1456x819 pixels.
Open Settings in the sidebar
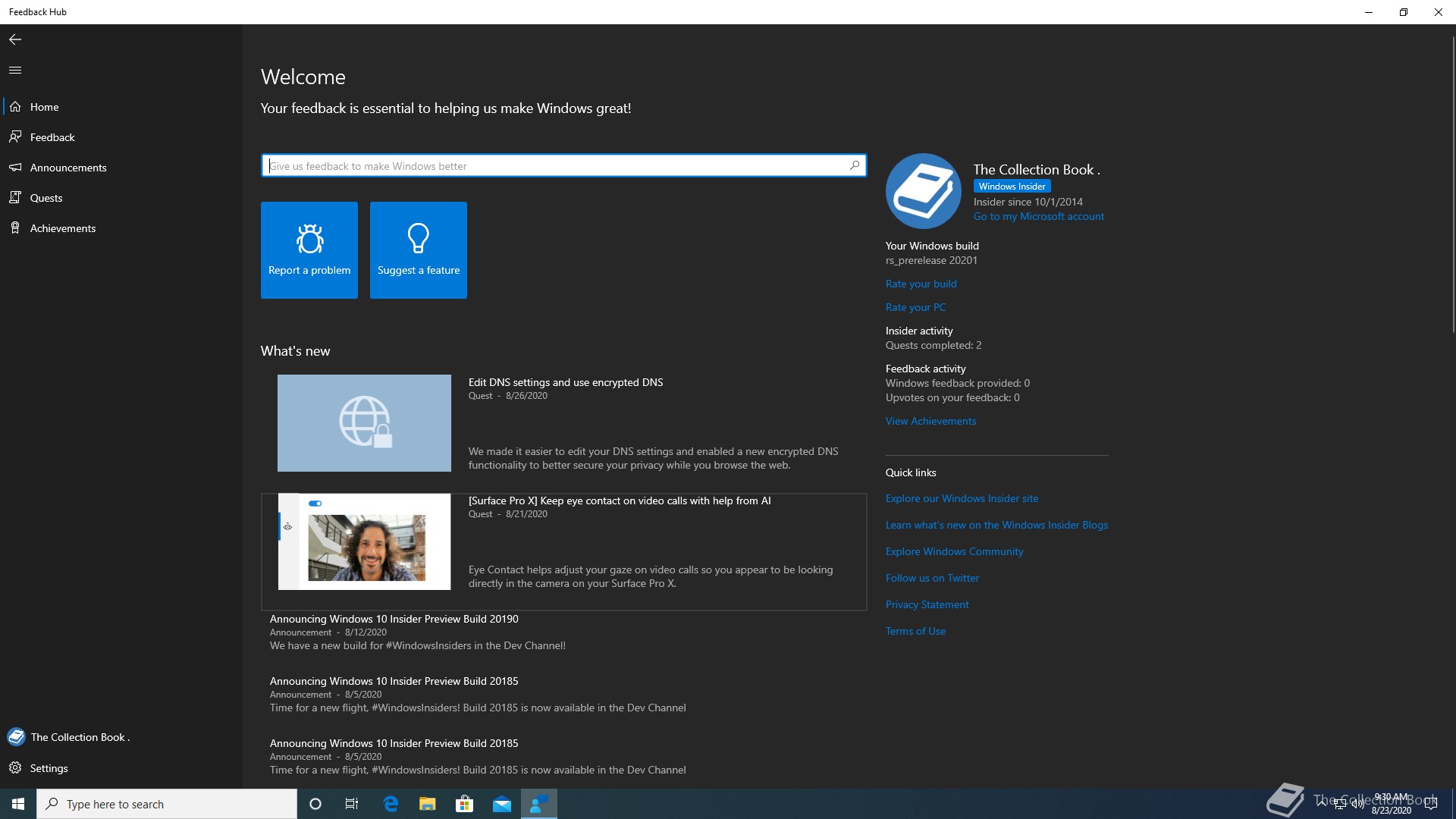coord(121,768)
